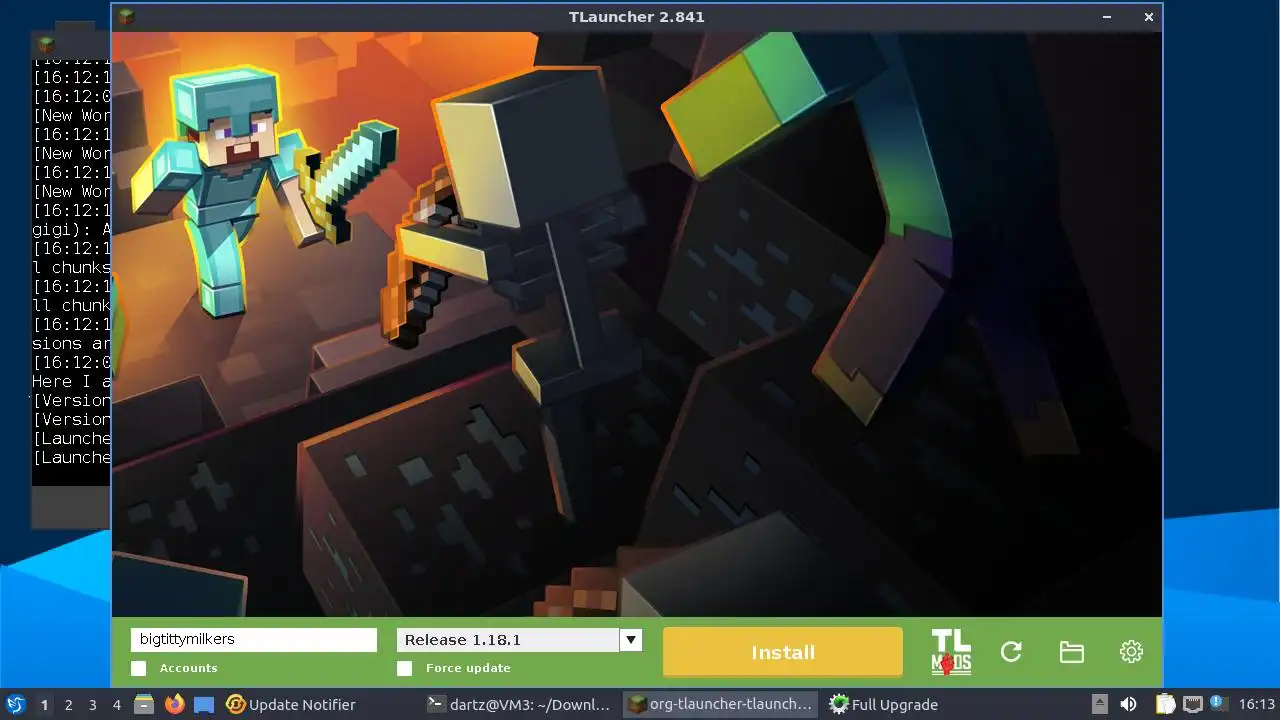Screen dimensions: 1280x720
Task: Switch to workspace 3
Action: [92, 705]
